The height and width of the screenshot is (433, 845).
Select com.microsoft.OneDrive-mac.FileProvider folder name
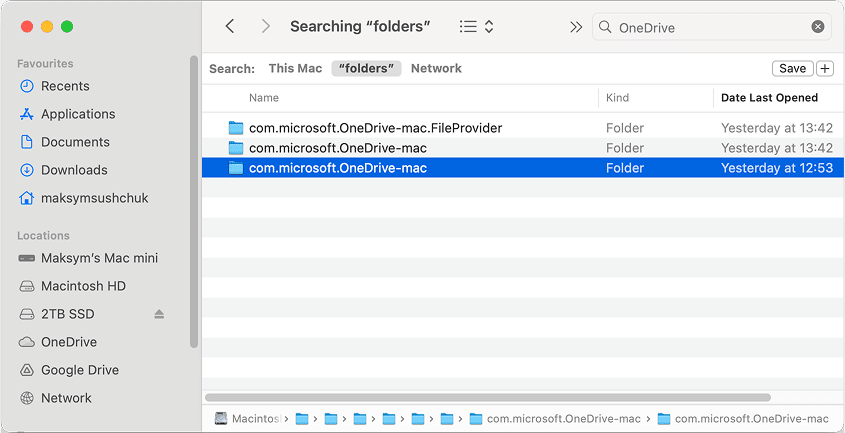coord(375,128)
